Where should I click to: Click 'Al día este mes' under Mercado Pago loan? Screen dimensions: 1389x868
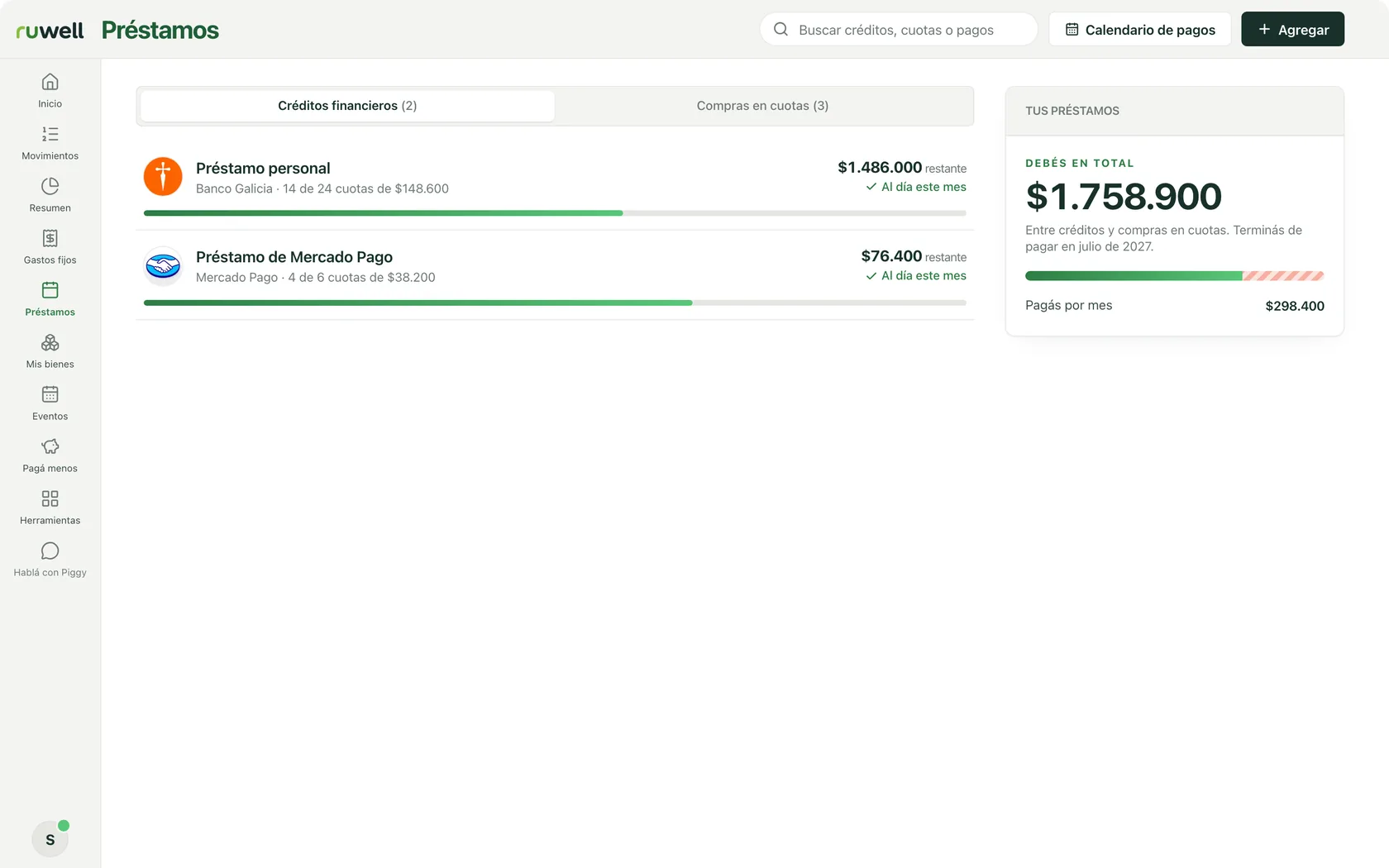tap(916, 276)
